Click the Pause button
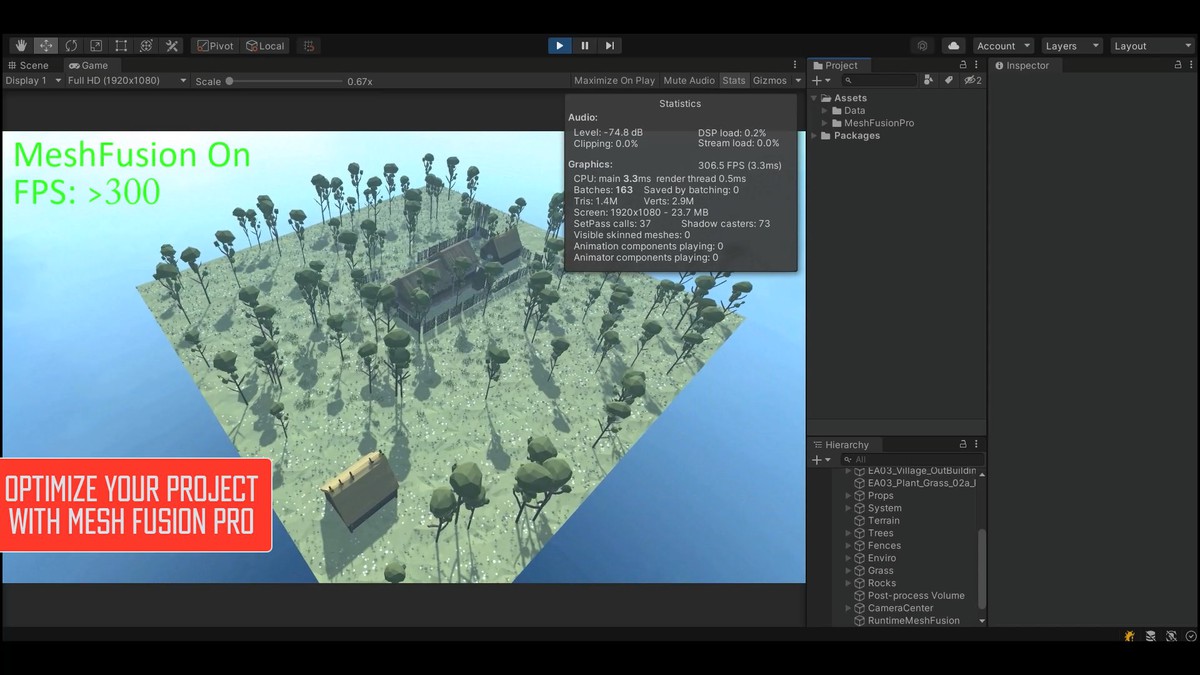 585,46
